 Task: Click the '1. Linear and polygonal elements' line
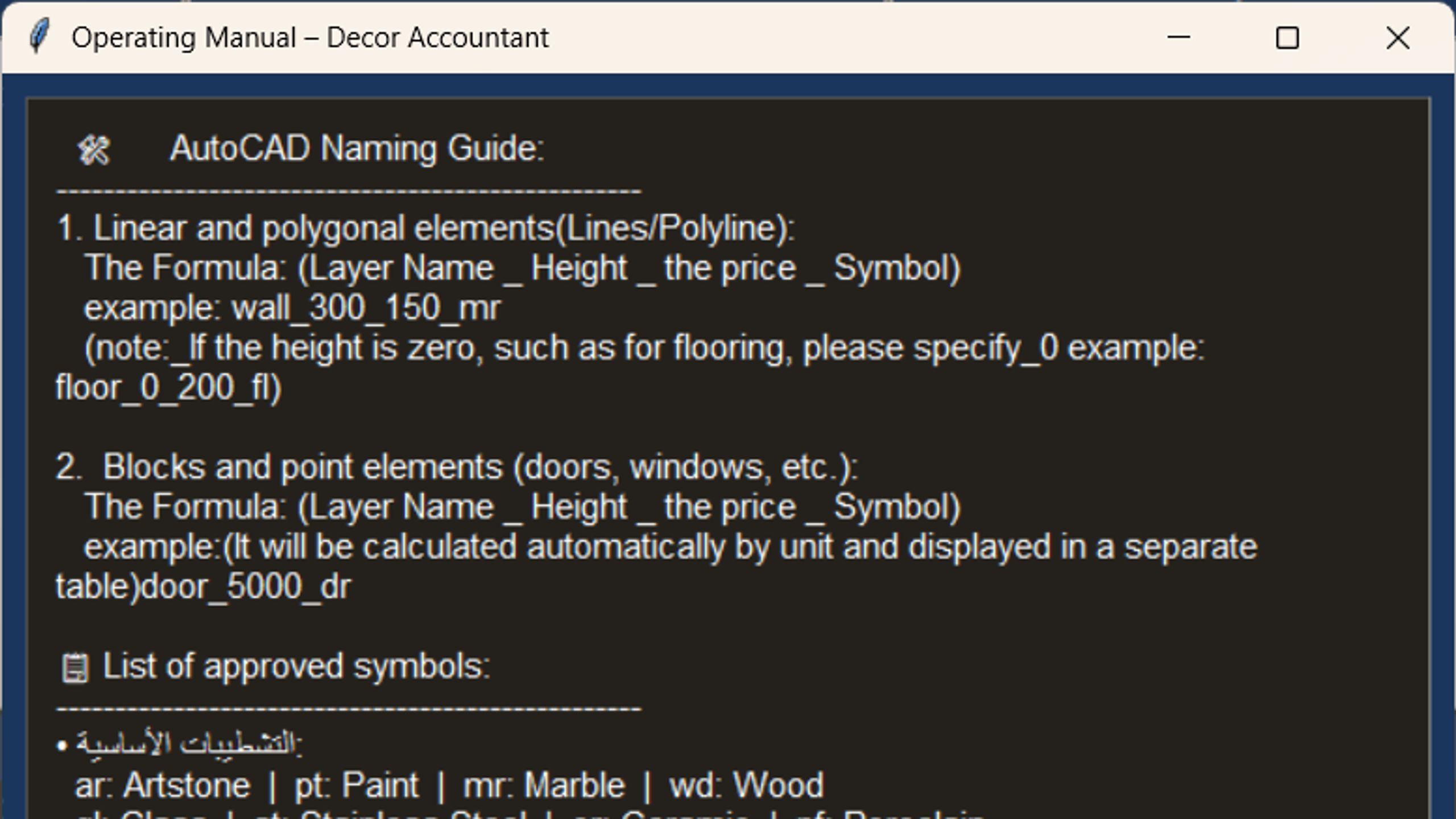425,229
